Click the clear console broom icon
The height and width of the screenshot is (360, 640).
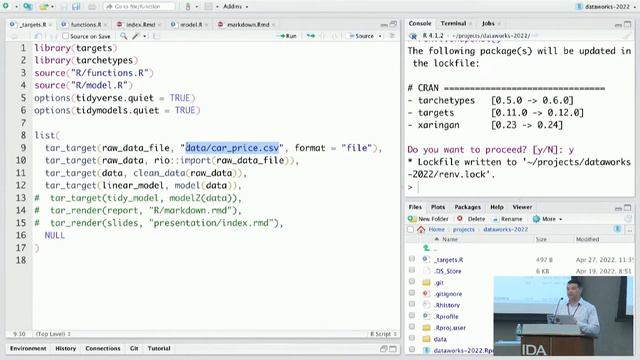pos(628,36)
